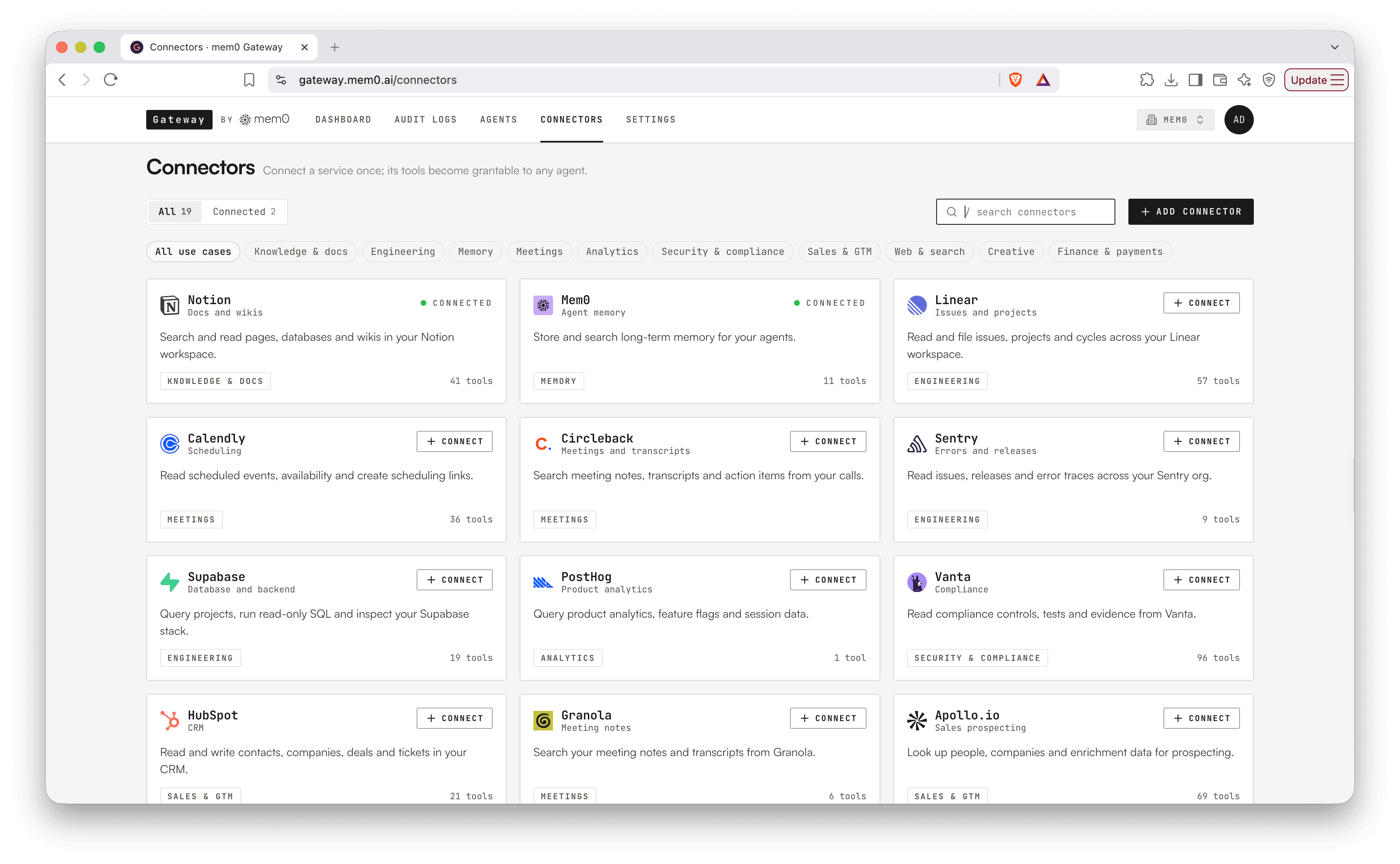Click the Apollo.io connector logo icon

pyautogui.click(x=917, y=721)
